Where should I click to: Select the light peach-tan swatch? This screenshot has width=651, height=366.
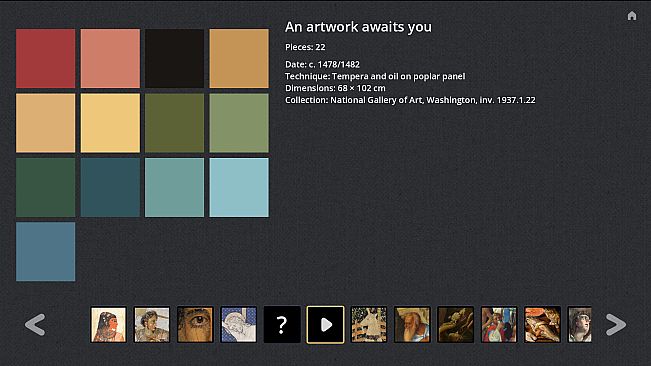(46, 123)
